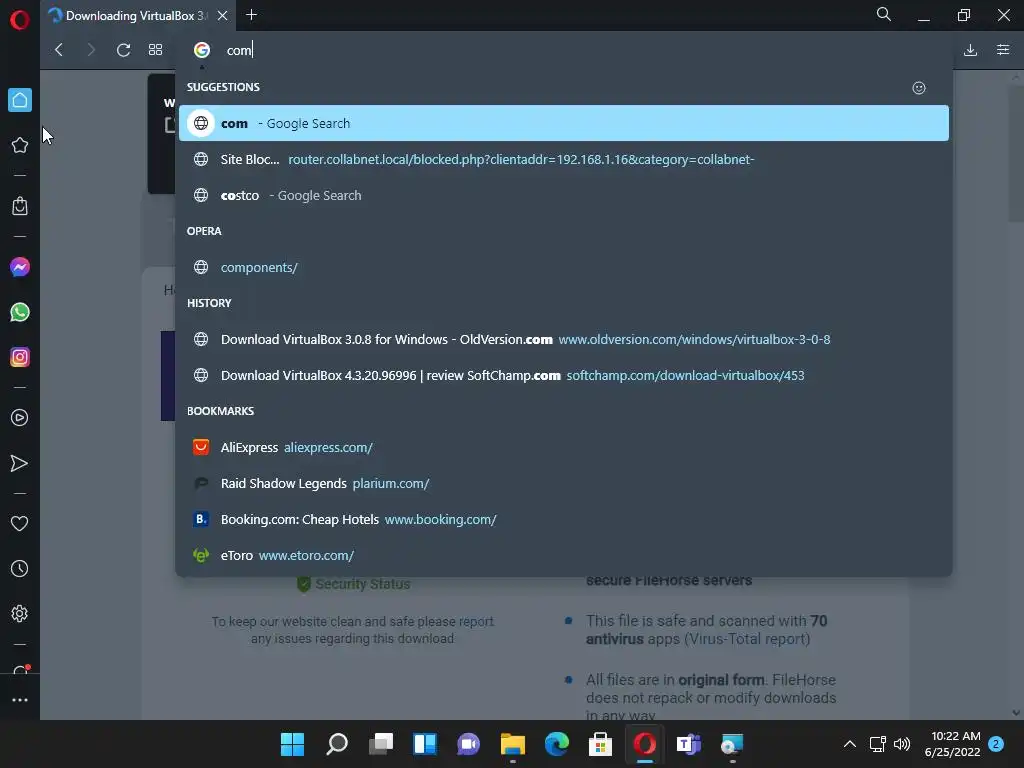This screenshot has width=1024, height=768.
Task: Open Easy Setup sliders icon
Action: click(1003, 50)
